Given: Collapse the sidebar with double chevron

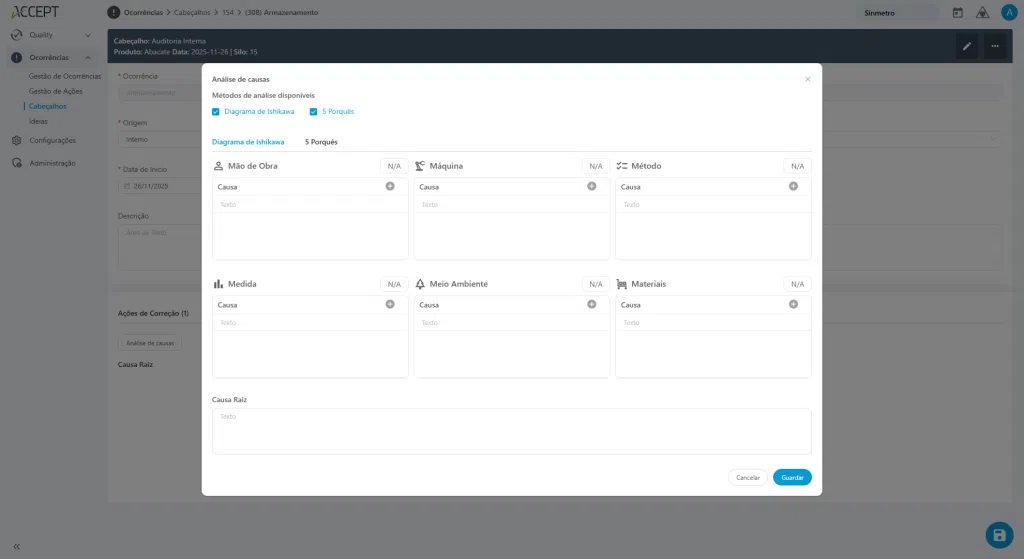Looking at the screenshot, I should point(16,547).
